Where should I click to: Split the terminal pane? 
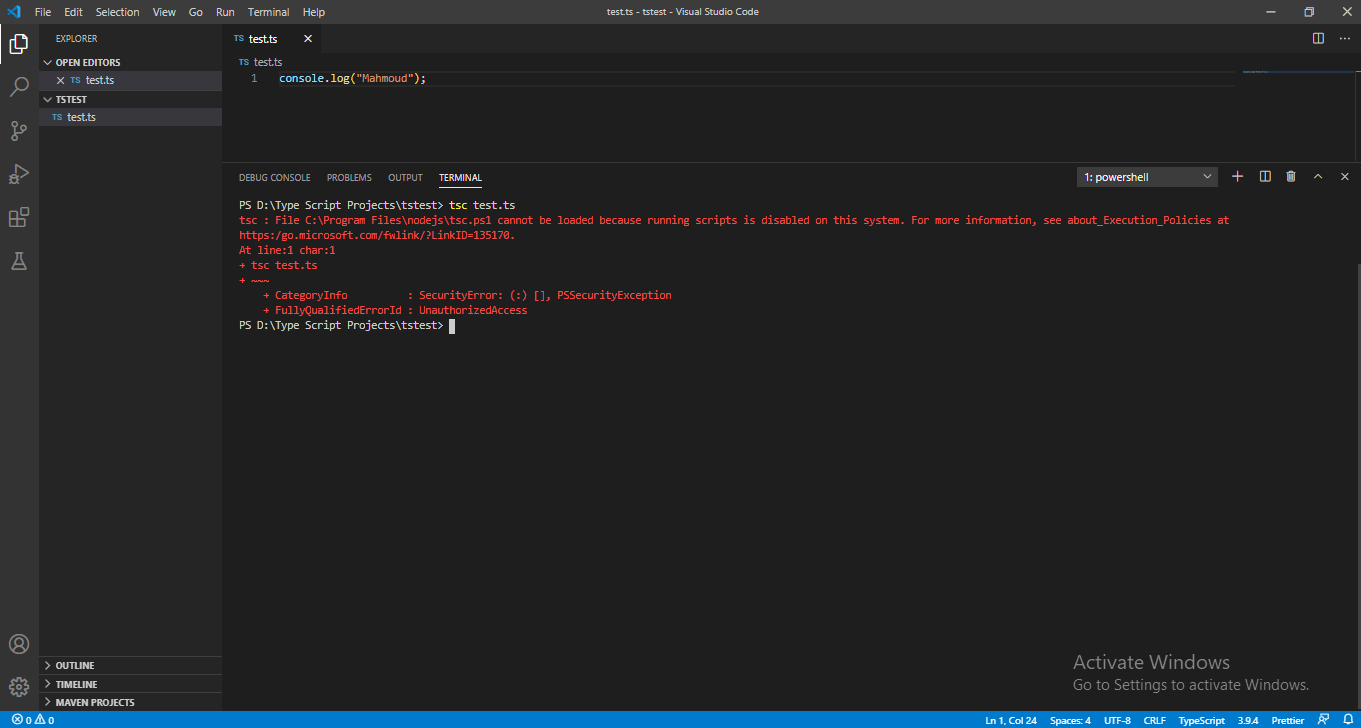click(x=1264, y=176)
